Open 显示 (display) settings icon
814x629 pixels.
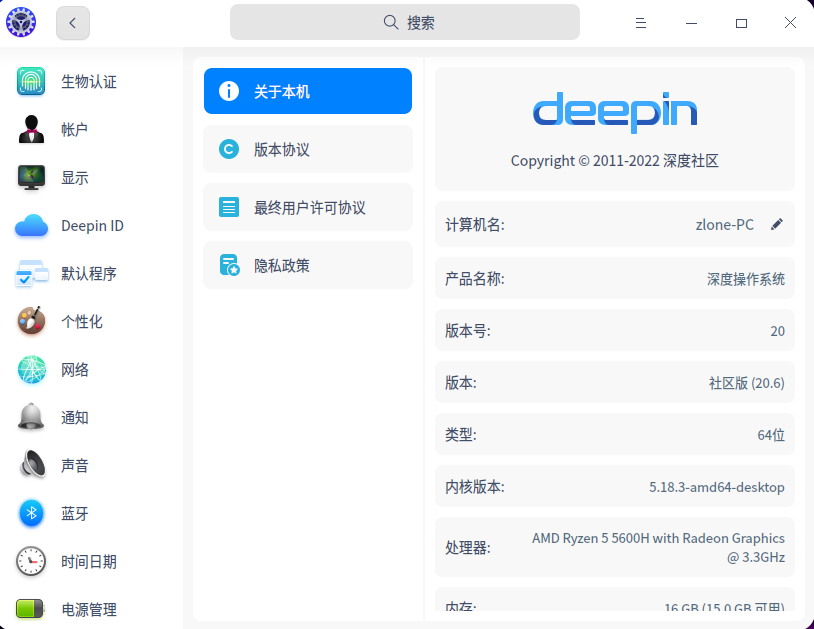[31, 177]
